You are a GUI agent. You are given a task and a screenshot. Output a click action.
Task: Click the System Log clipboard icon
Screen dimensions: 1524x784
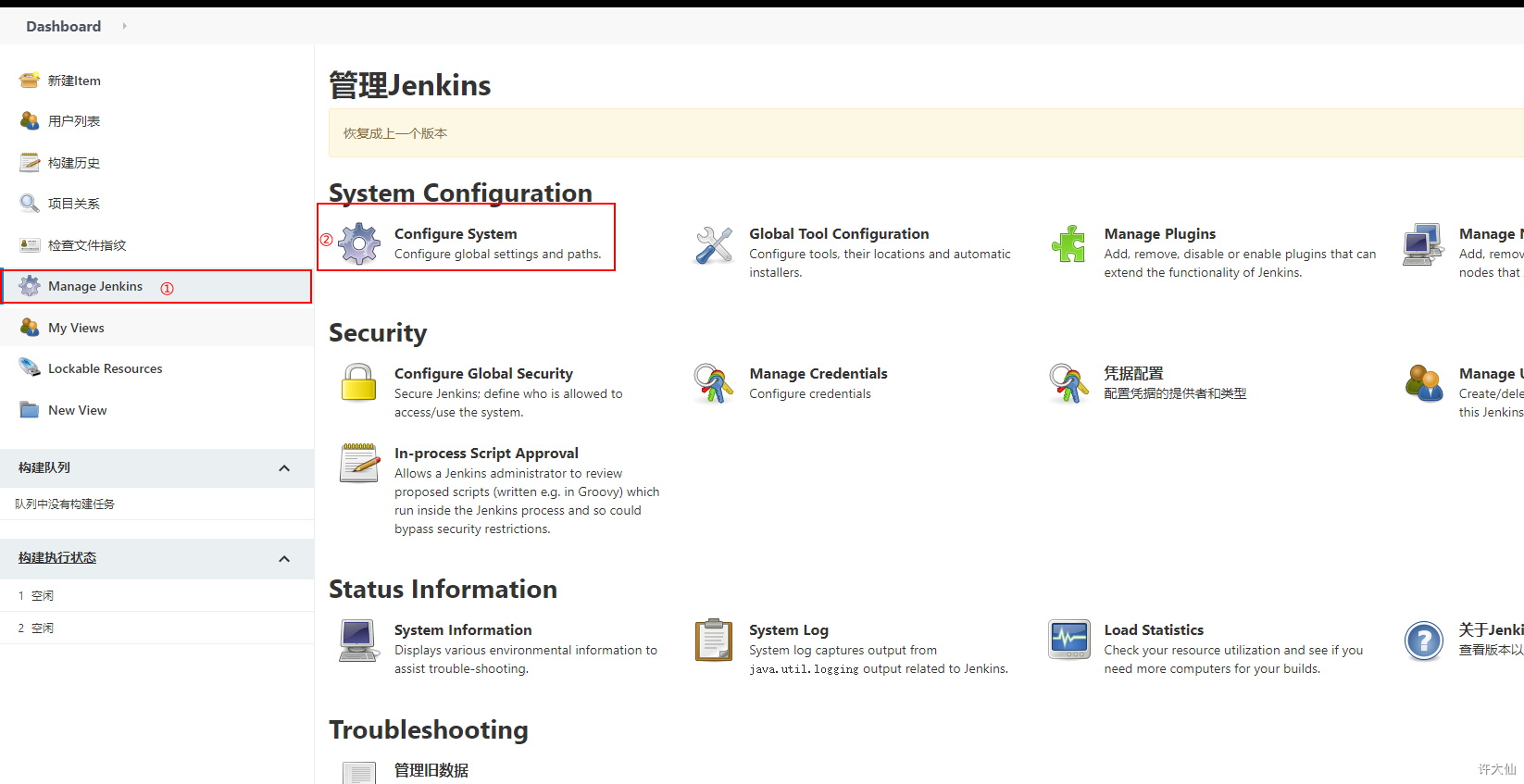(714, 641)
